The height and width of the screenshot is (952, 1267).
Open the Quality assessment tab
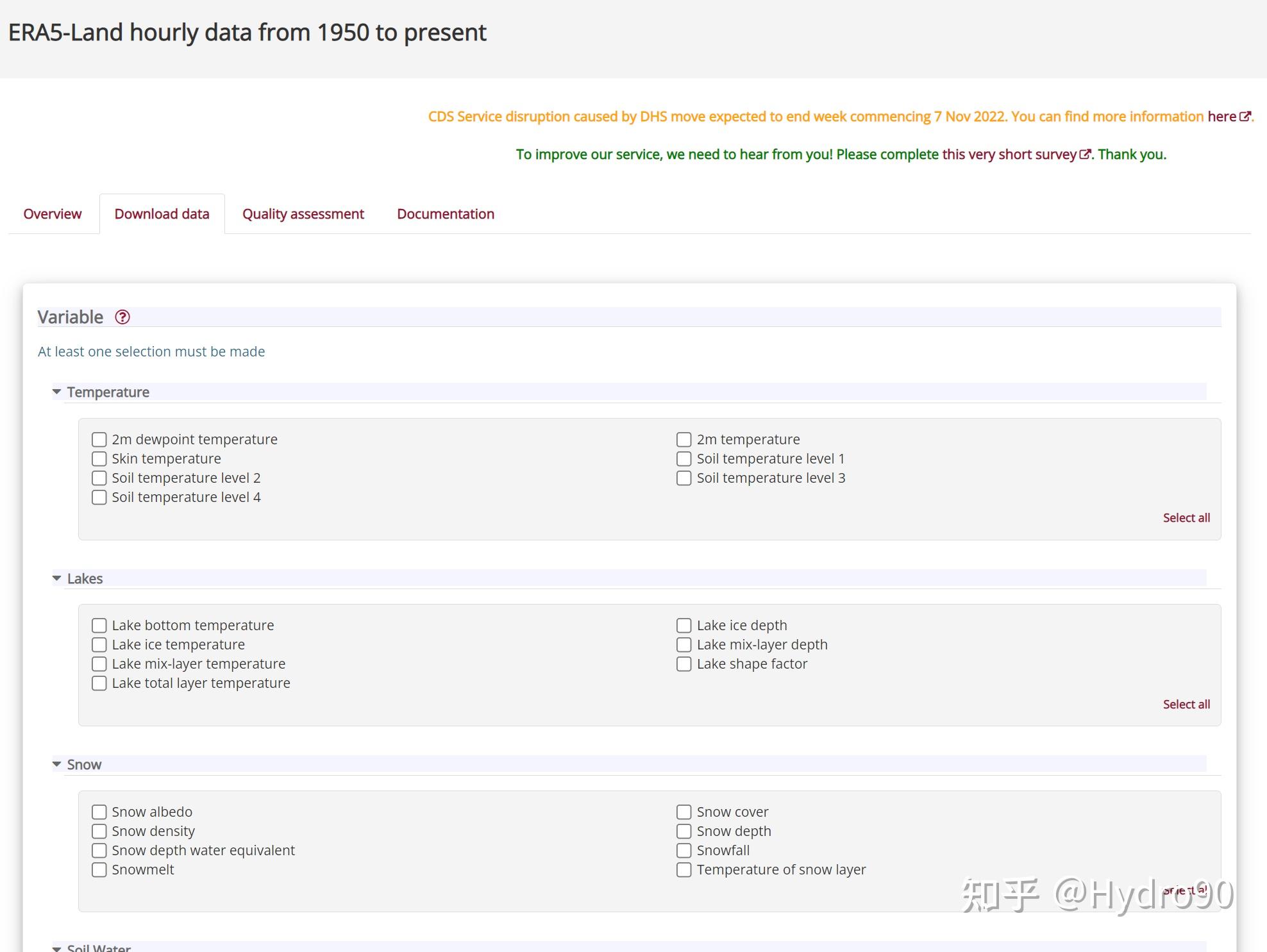303,214
